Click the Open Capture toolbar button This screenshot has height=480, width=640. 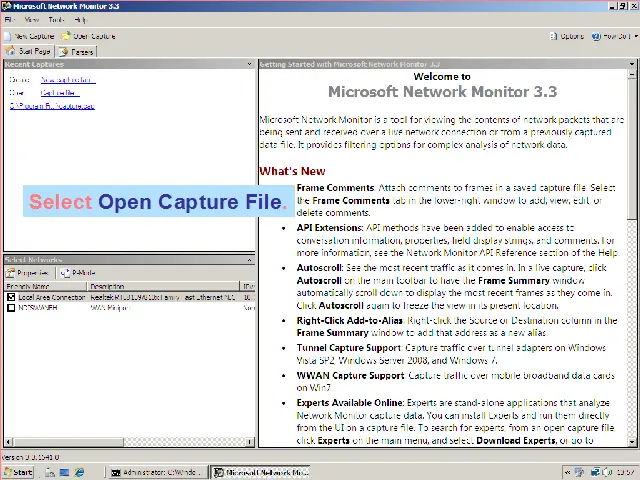coord(89,36)
